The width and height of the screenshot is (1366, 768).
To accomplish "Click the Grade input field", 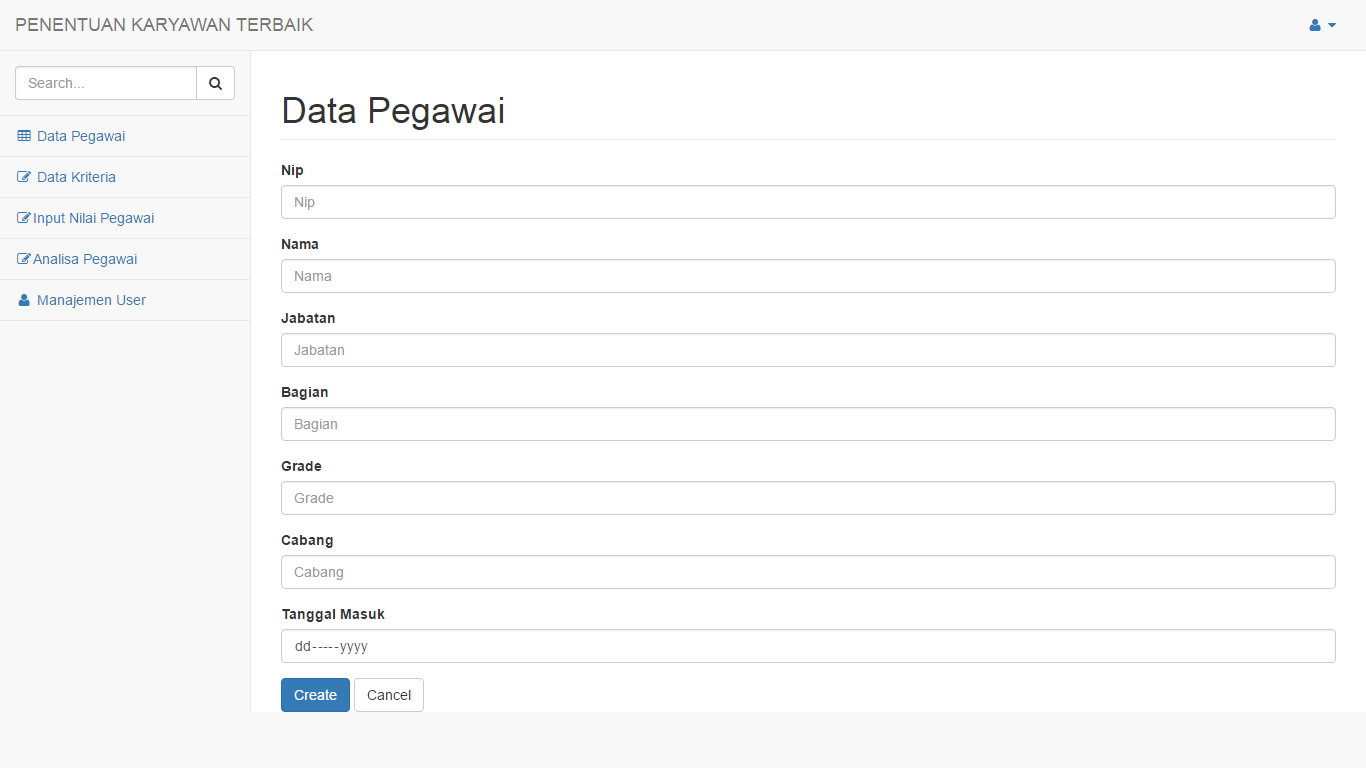I will pyautogui.click(x=808, y=498).
